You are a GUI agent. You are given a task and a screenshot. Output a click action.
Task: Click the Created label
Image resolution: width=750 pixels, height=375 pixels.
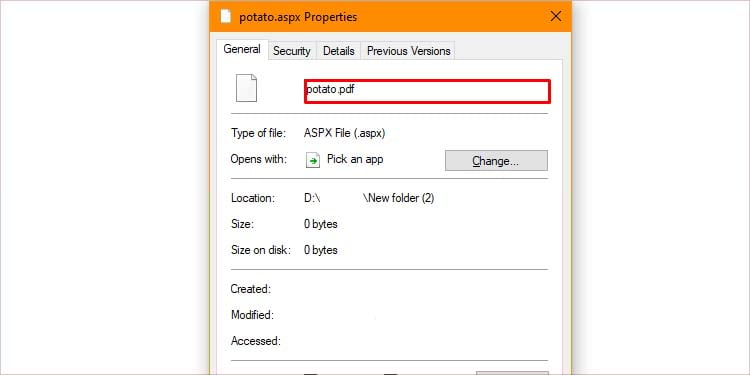251,289
